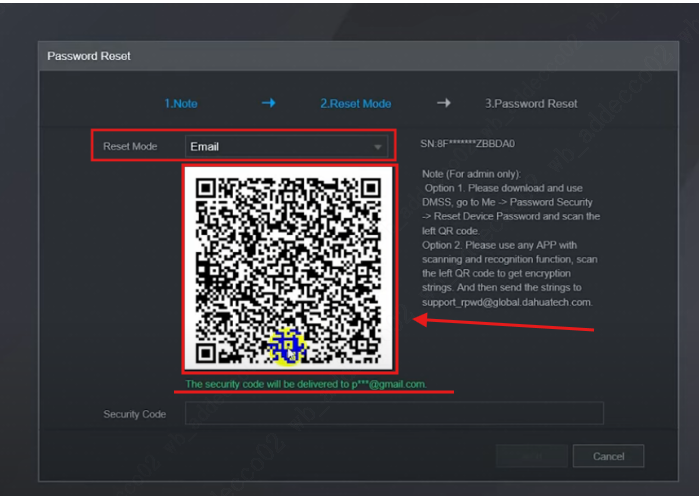The width and height of the screenshot is (699, 496).
Task: Click the QR code's top-left finder square
Action: tap(206, 189)
